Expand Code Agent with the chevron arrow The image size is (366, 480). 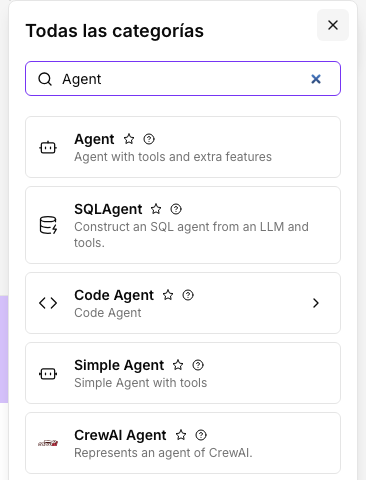[x=316, y=303]
